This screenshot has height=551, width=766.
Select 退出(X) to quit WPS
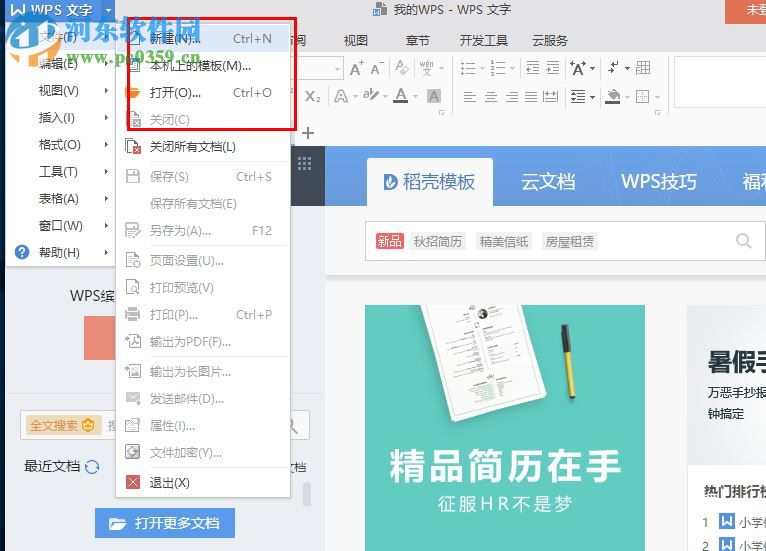[203, 483]
